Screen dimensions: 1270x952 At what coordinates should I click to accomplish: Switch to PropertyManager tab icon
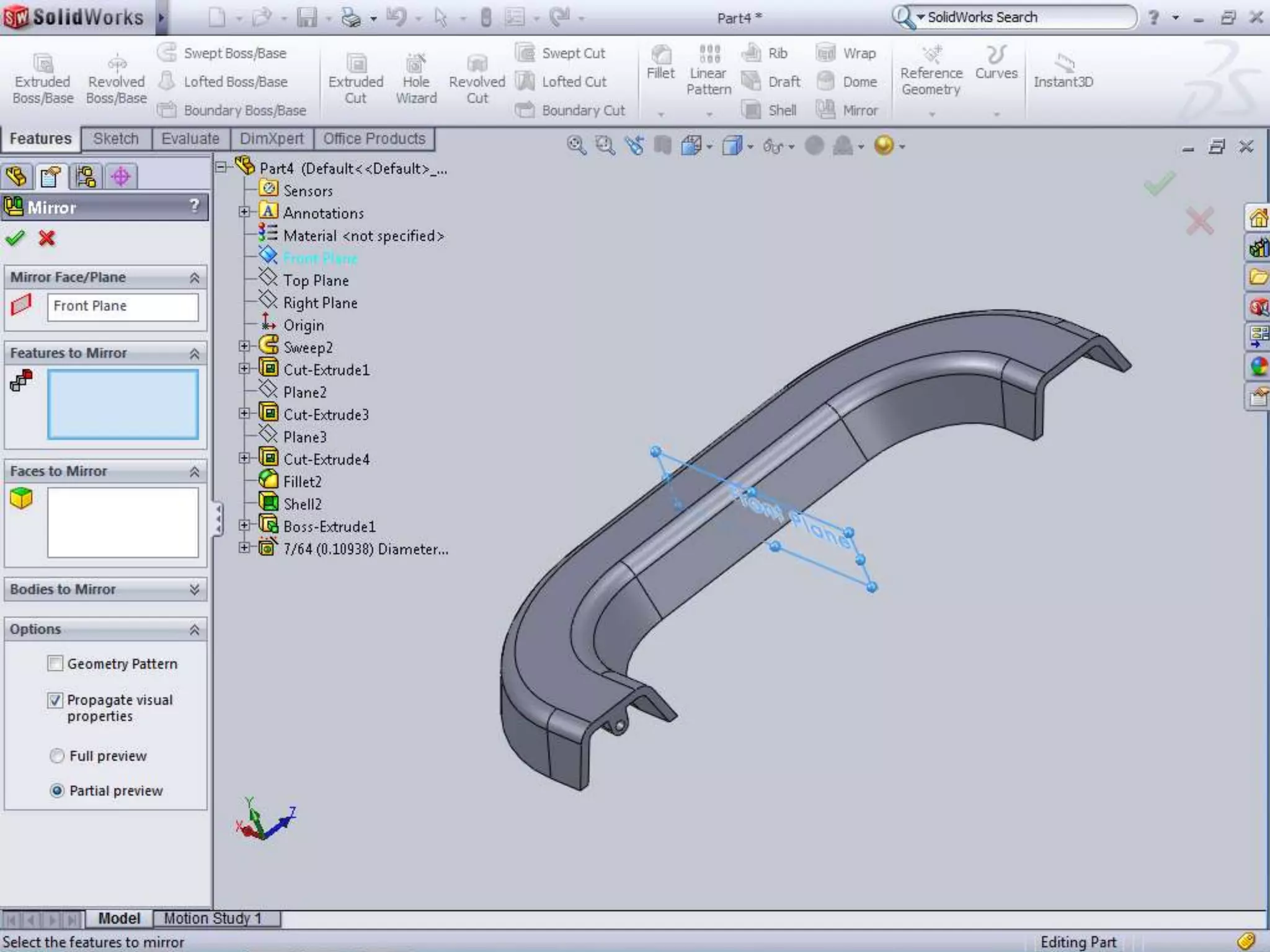51,177
